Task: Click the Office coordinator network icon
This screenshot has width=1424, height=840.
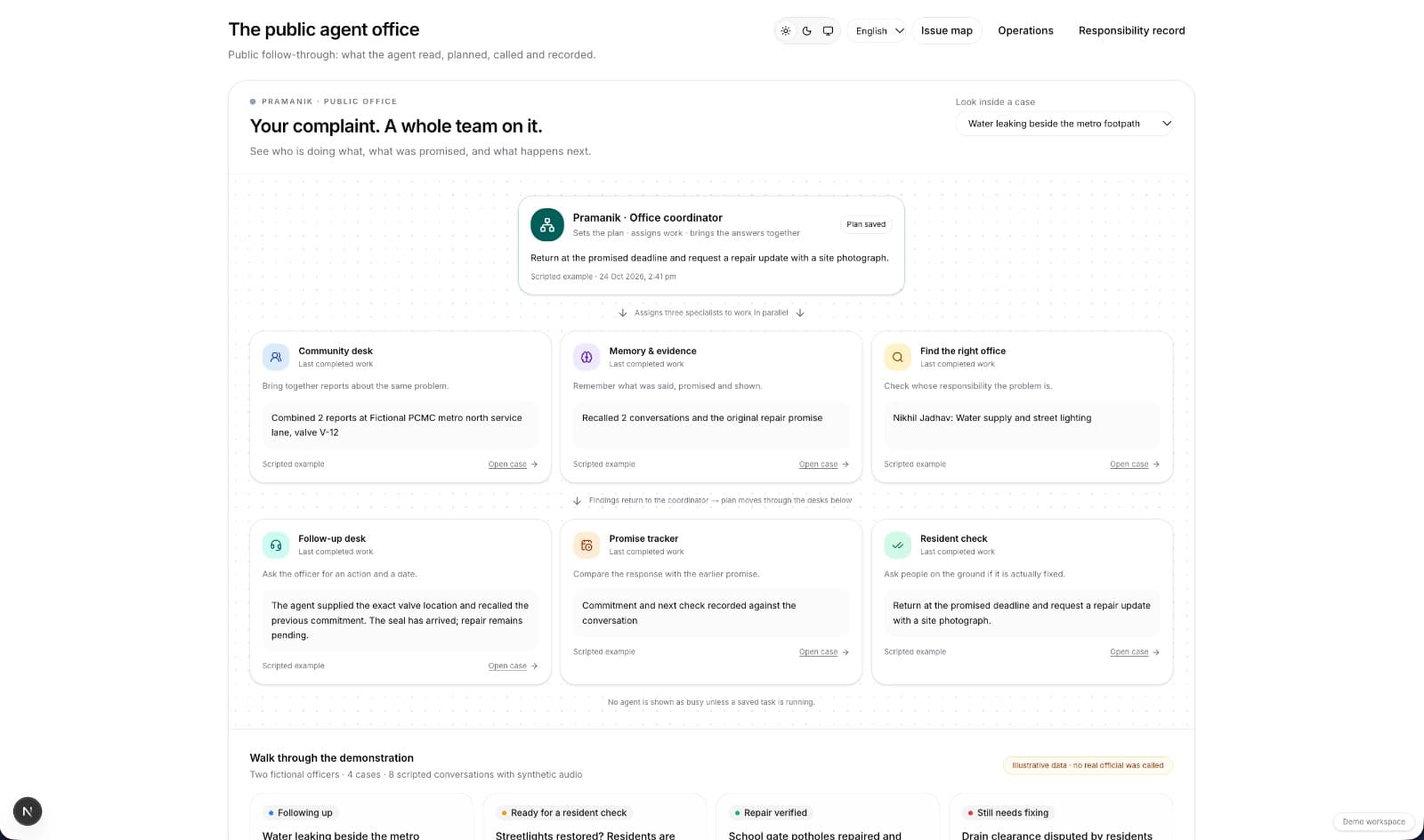Action: 547,225
